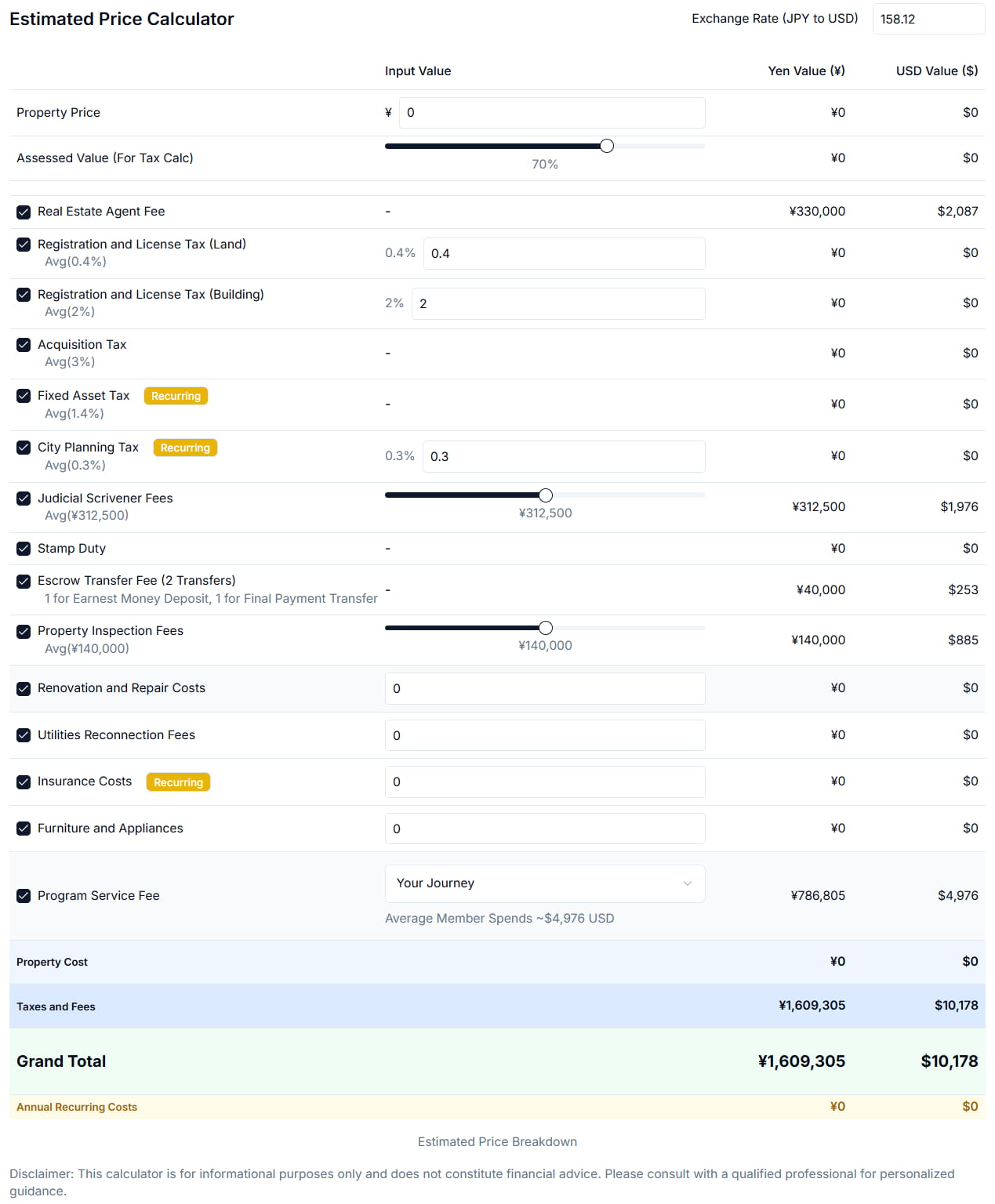Click the Registration Tax (Land) rate field
Image resolution: width=995 pixels, height=1204 pixels.
pyautogui.click(x=563, y=253)
